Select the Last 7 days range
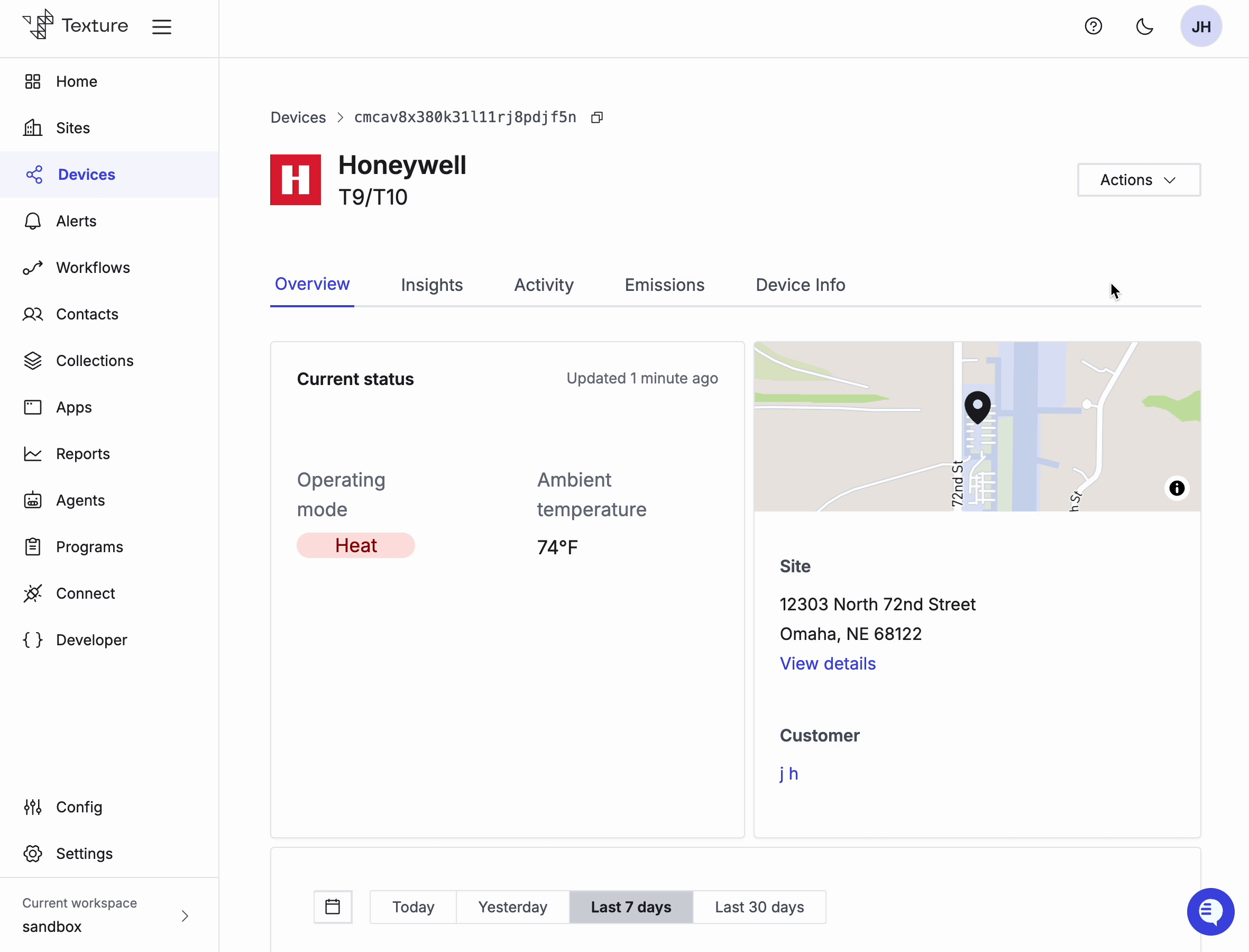This screenshot has width=1249, height=952. 631,907
